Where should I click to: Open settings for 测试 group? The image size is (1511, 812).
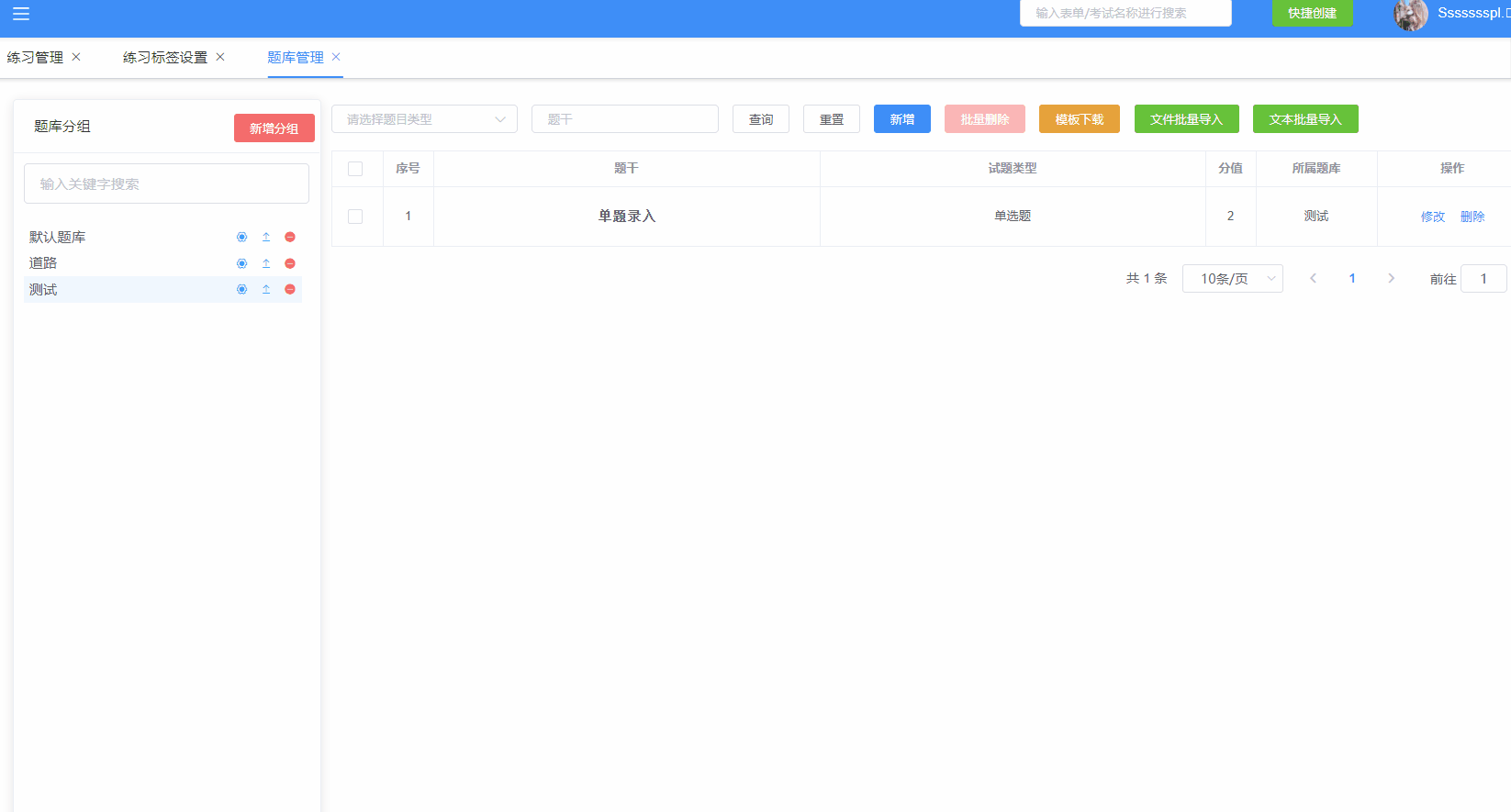point(242,289)
